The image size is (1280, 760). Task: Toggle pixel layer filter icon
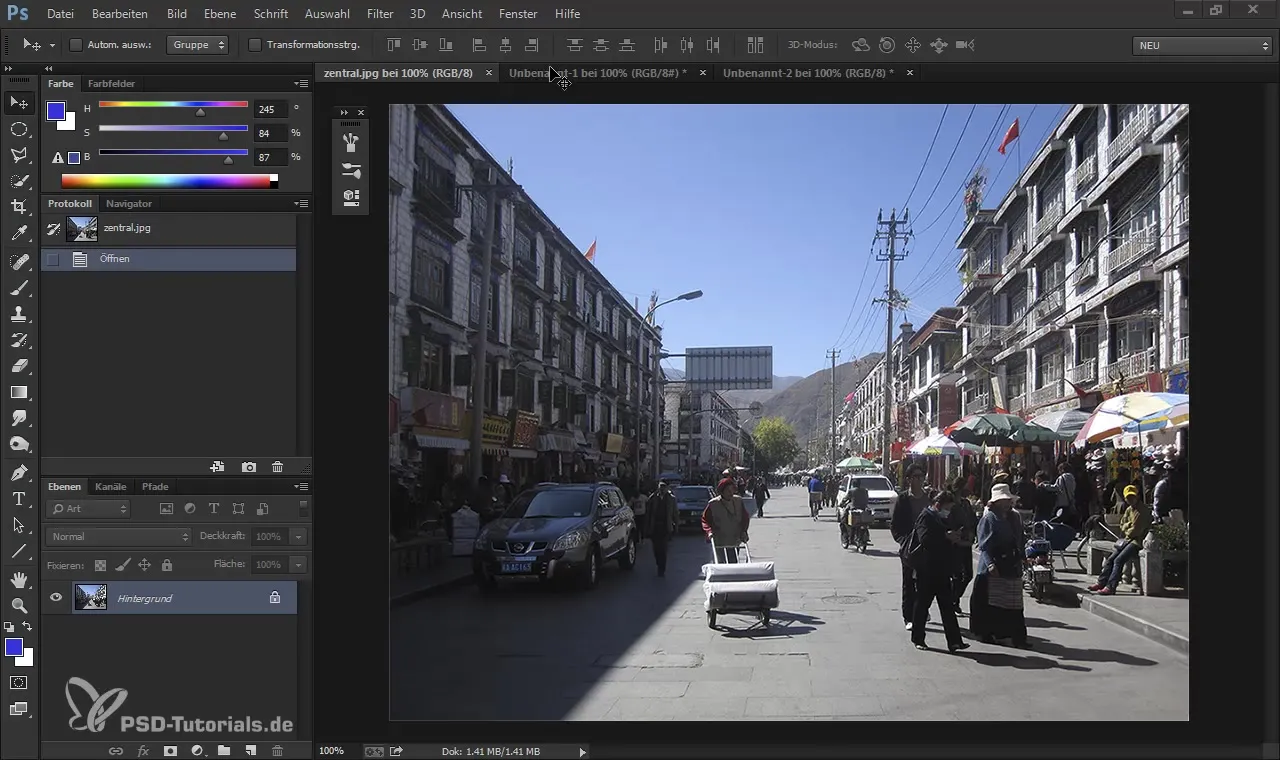click(x=166, y=509)
